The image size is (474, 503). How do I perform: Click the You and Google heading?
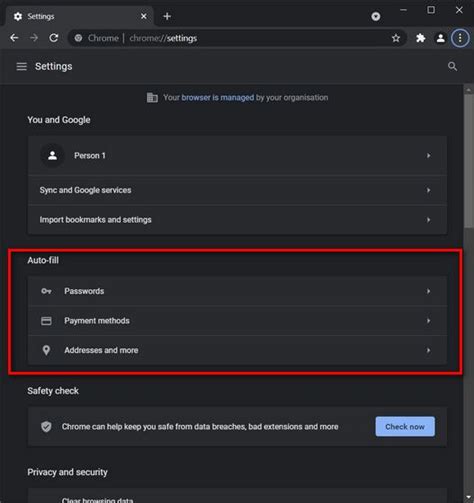pos(59,120)
